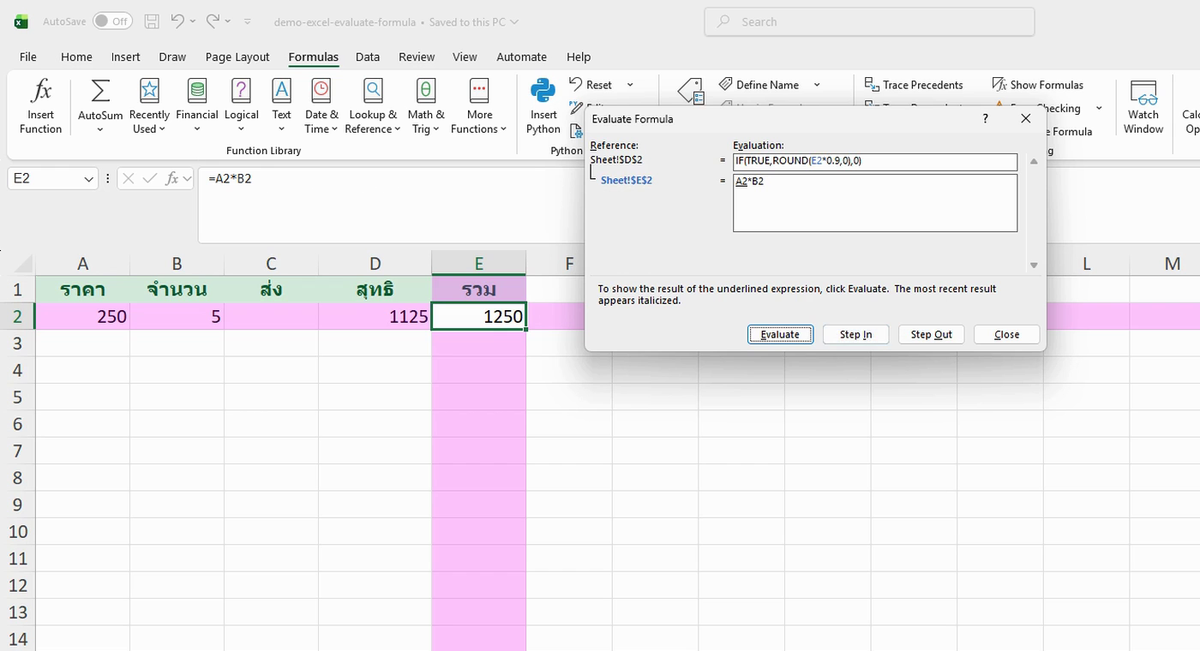
Task: Click the Step Out button
Action: 931,334
